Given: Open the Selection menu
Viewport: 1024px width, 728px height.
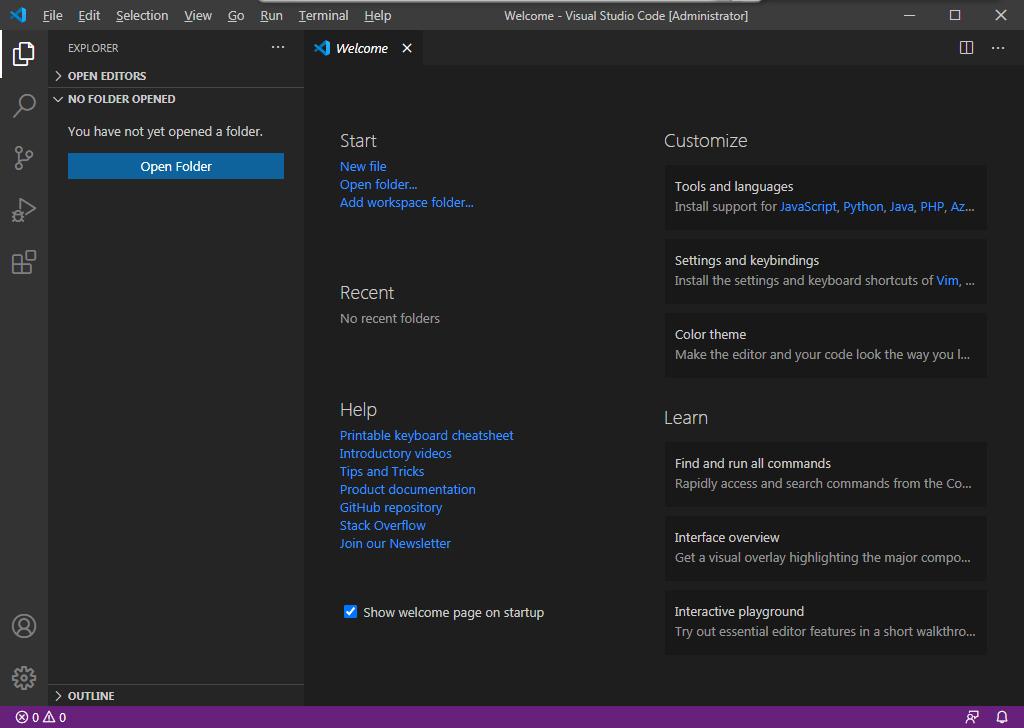Looking at the screenshot, I should point(141,15).
